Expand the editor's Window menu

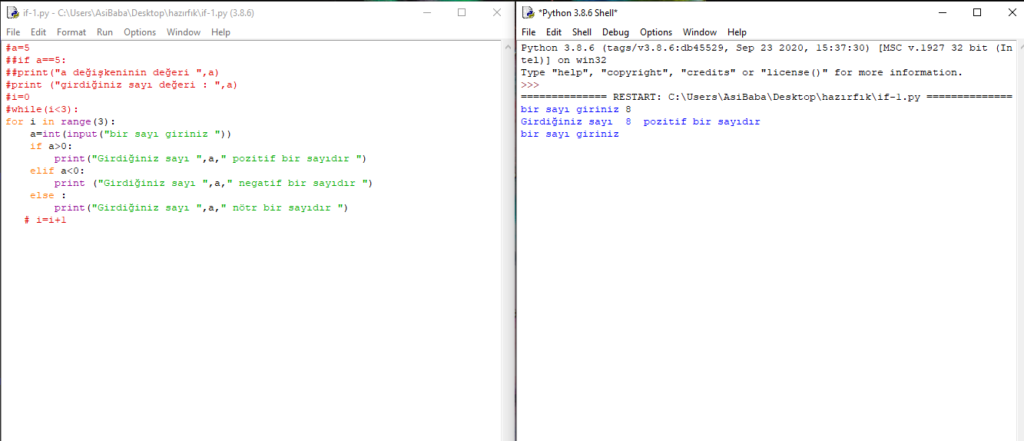(183, 32)
